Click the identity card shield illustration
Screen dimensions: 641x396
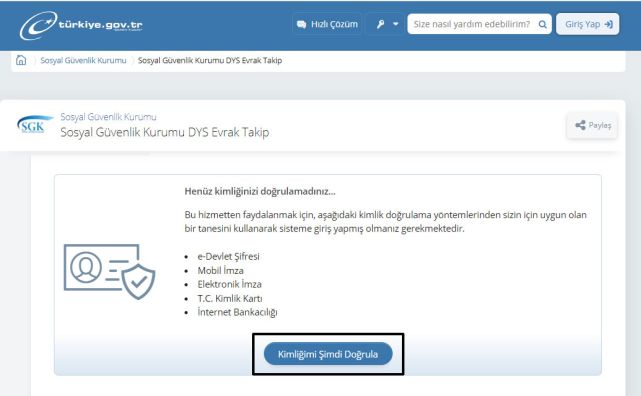tap(110, 271)
